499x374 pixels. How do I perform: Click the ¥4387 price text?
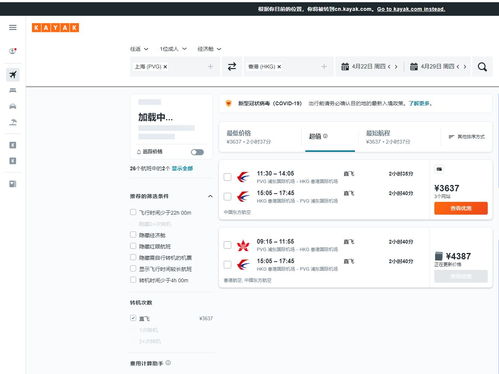(458, 256)
